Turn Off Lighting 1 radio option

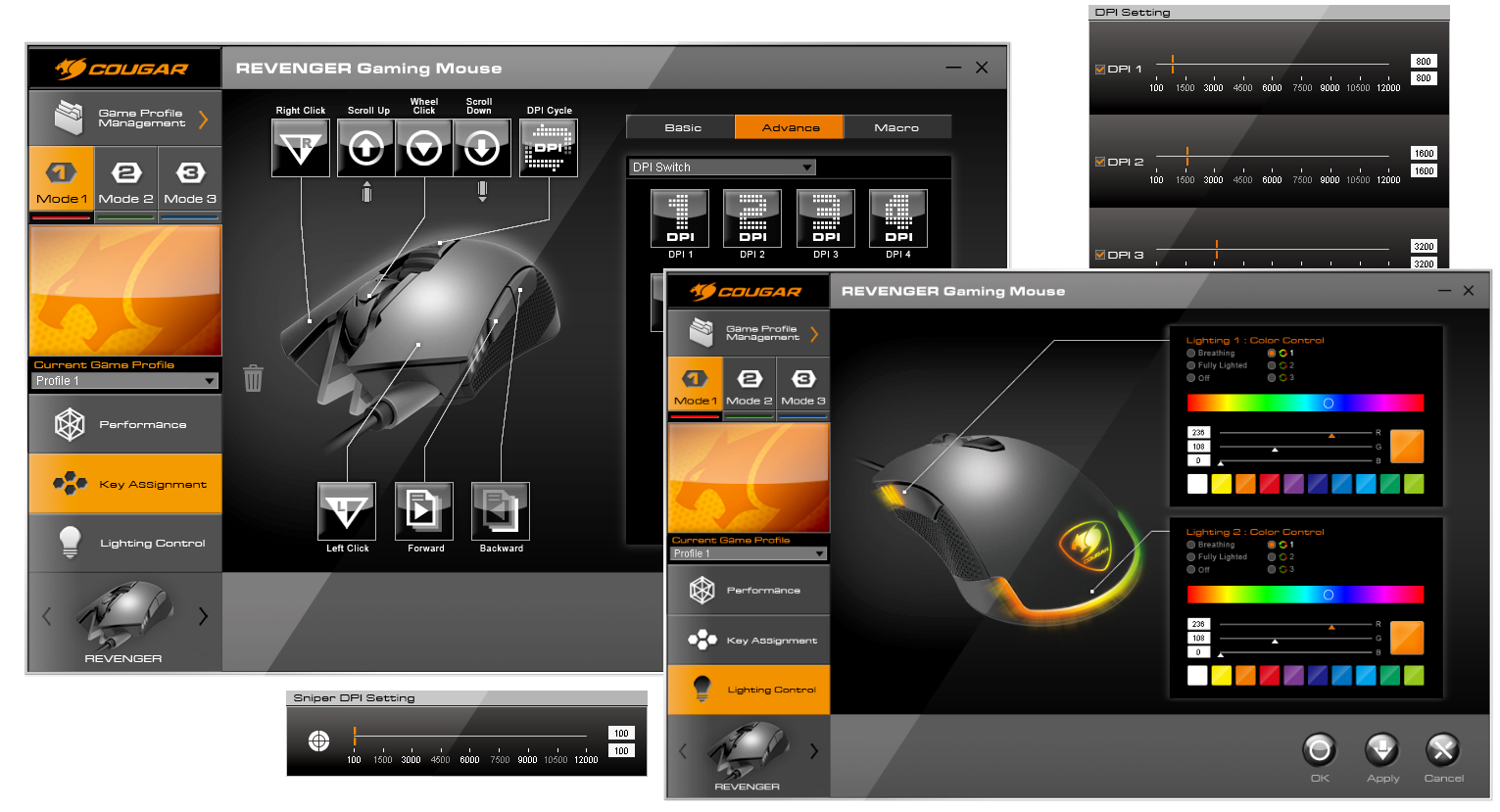(x=1191, y=378)
